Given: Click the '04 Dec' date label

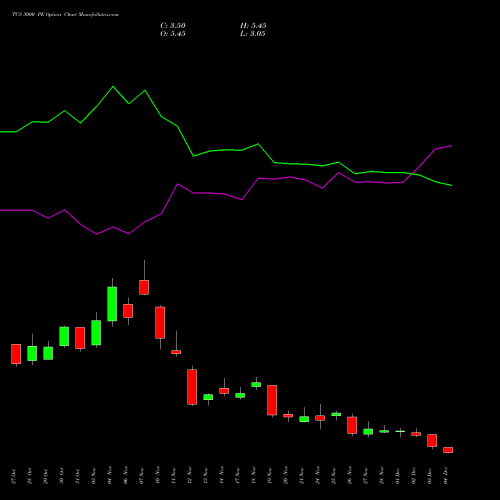Looking at the screenshot, I should click(x=446, y=476).
